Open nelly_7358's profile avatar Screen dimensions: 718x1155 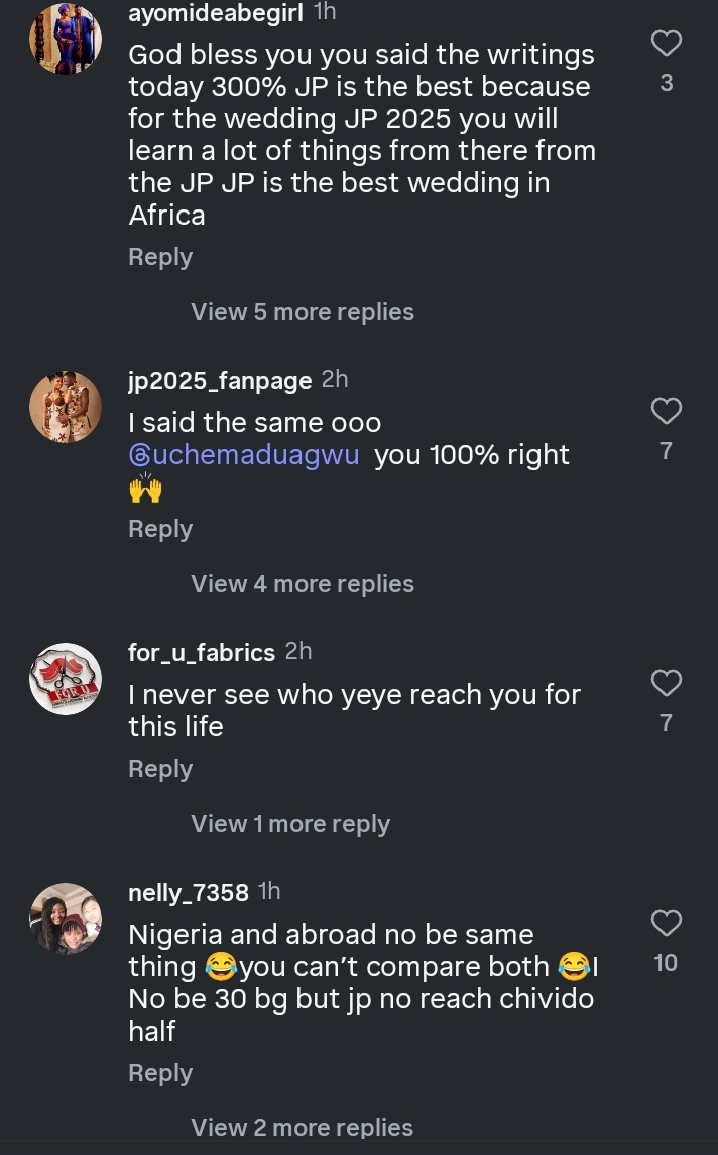click(65, 918)
